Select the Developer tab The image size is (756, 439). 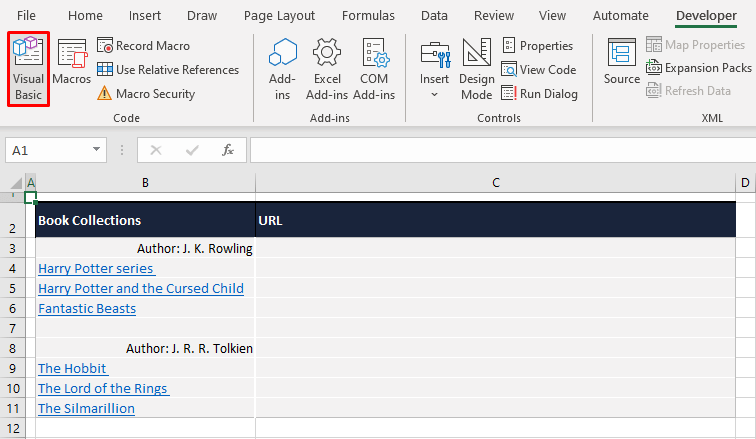(x=706, y=15)
